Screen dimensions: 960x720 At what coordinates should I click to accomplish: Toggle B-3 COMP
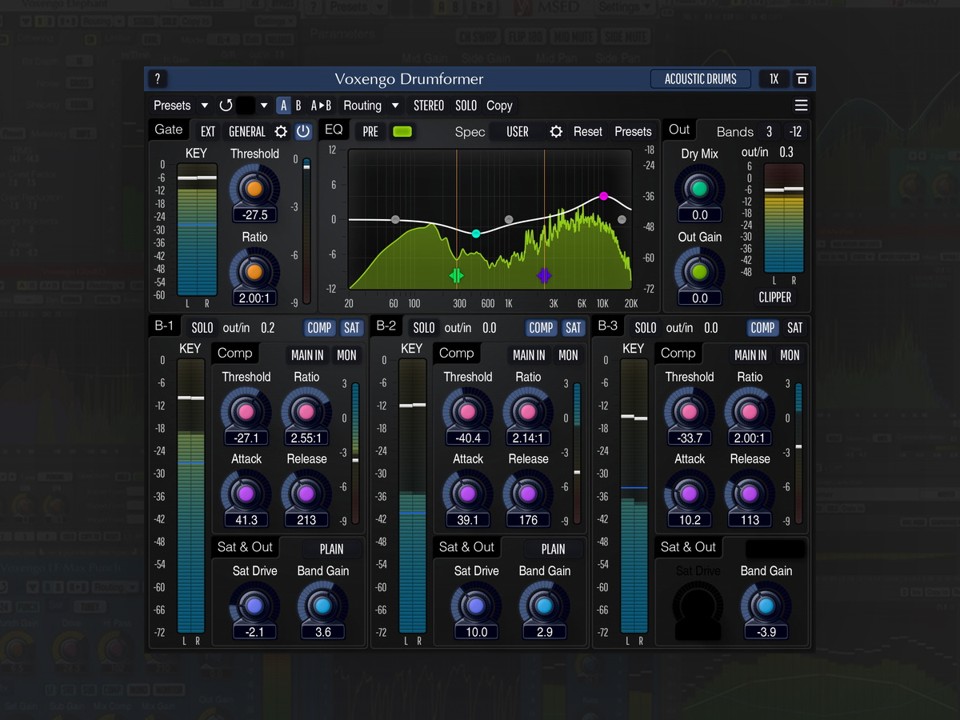pos(762,328)
